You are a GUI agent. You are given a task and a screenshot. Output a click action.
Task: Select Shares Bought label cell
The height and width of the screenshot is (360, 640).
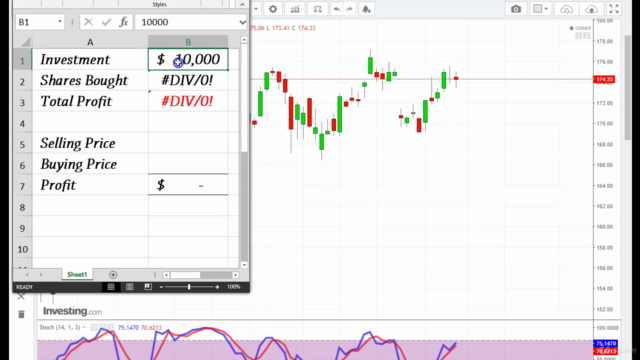[90, 80]
